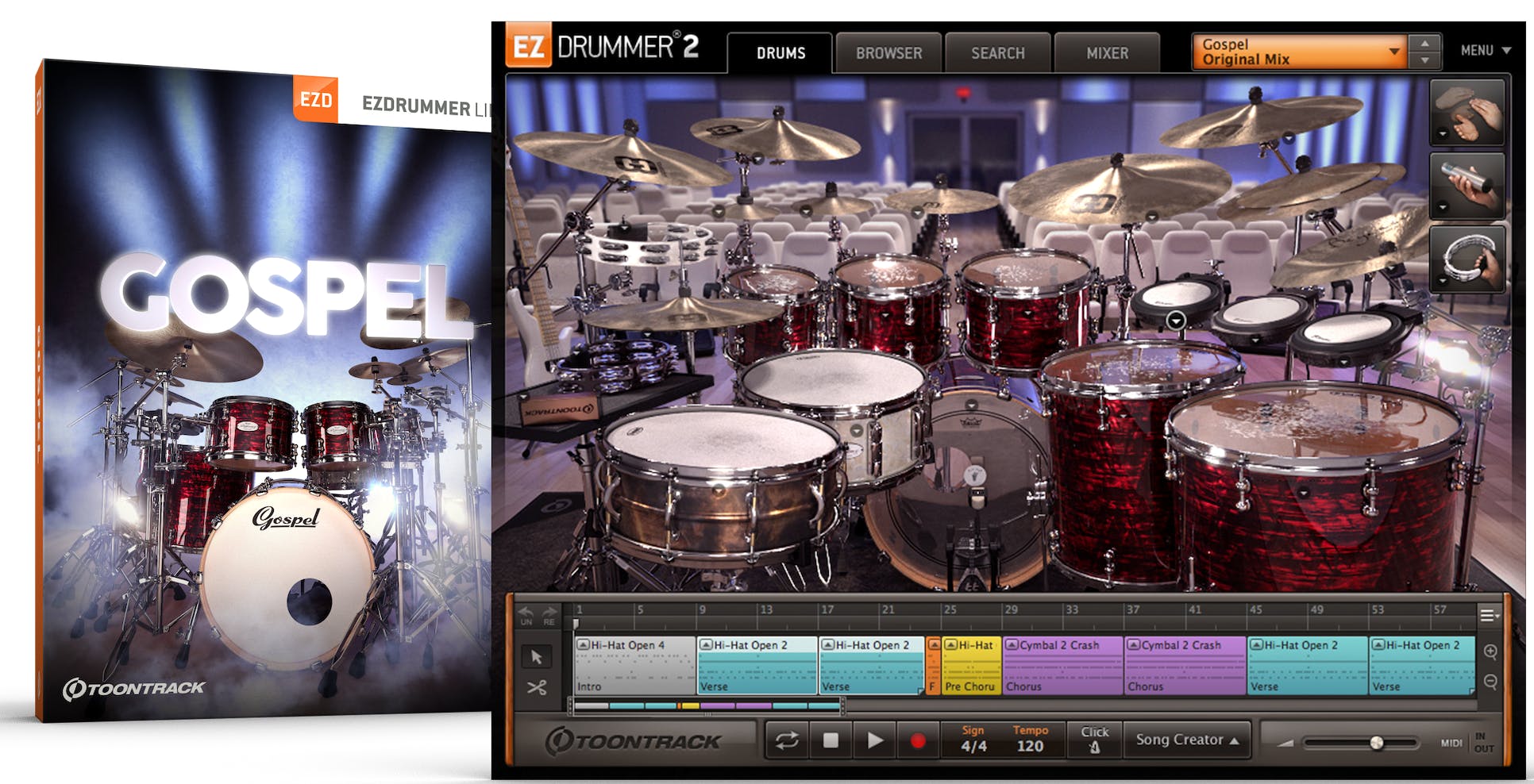The image size is (1534, 784).
Task: Switch to the MIXER tab
Action: (x=1107, y=53)
